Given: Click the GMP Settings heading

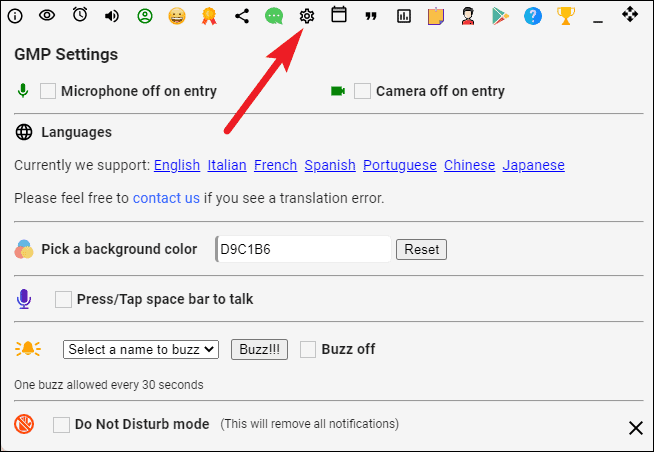Looking at the screenshot, I should 66,55.
